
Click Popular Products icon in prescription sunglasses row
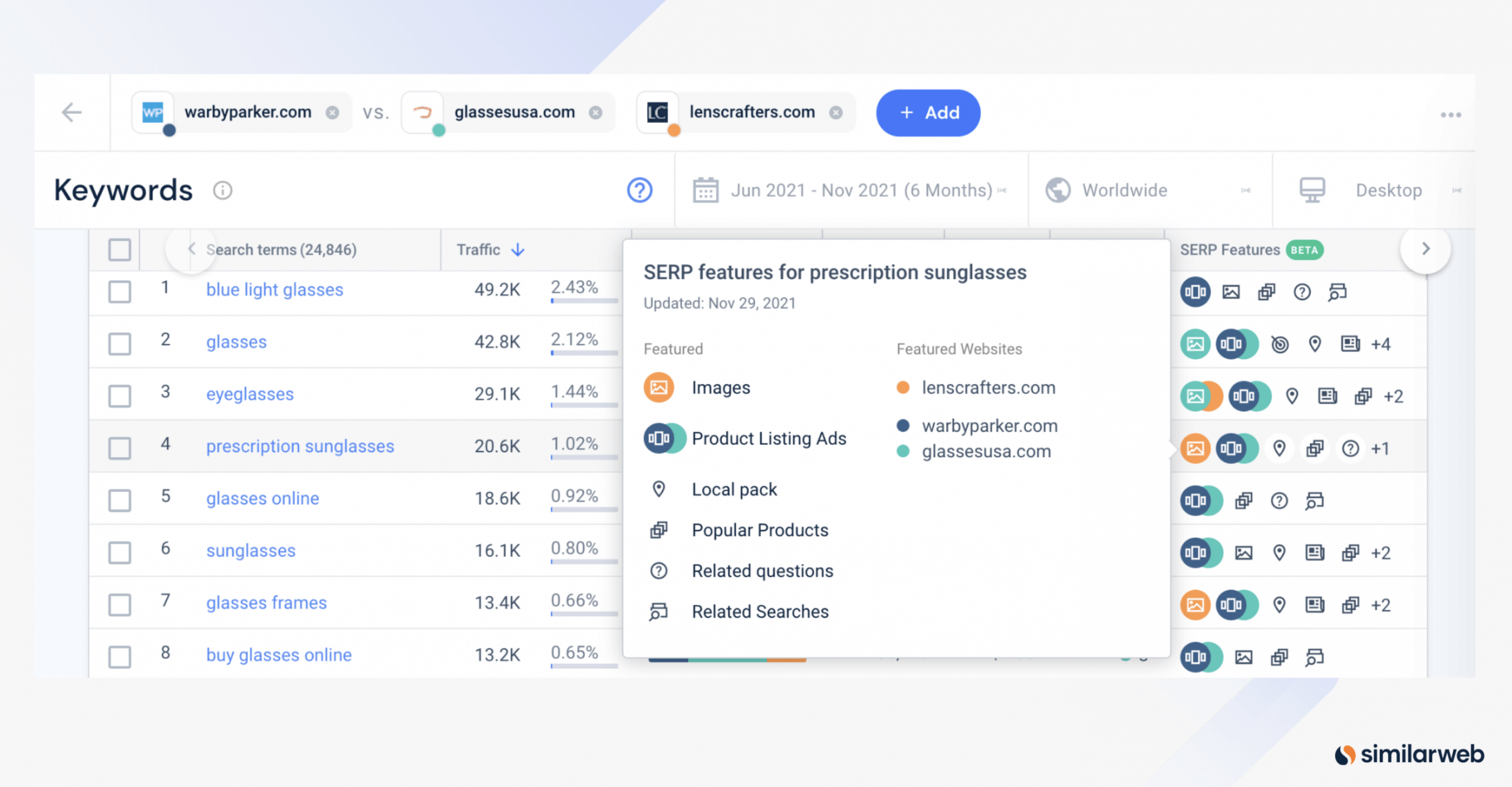pyautogui.click(x=1315, y=448)
